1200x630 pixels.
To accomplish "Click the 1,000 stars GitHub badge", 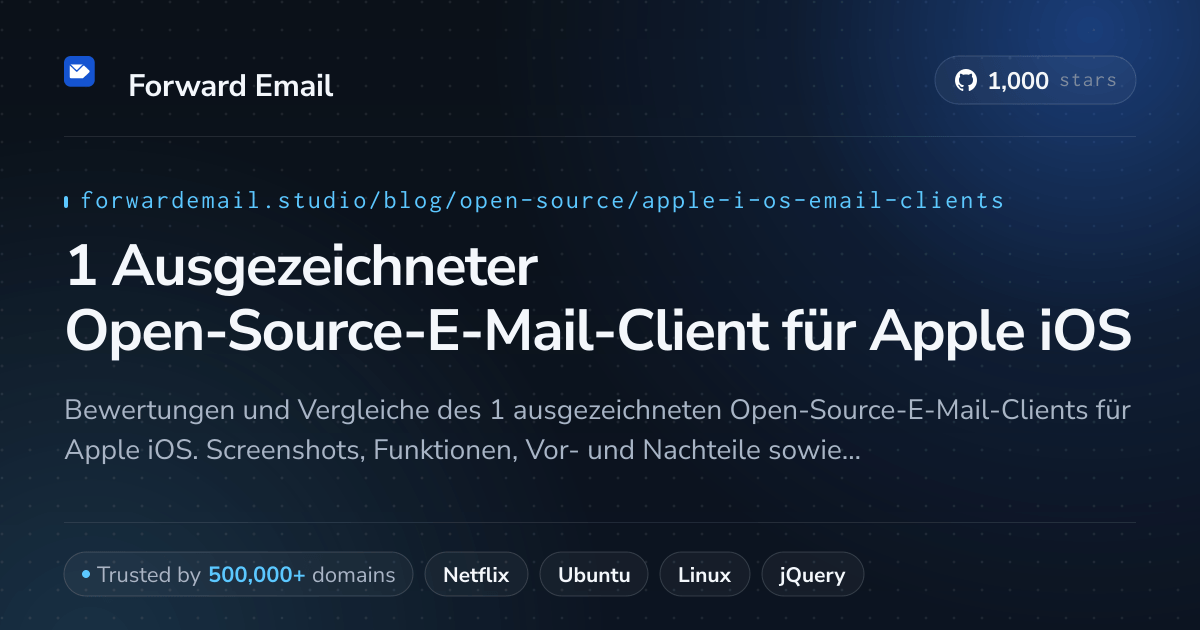I will click(1035, 81).
